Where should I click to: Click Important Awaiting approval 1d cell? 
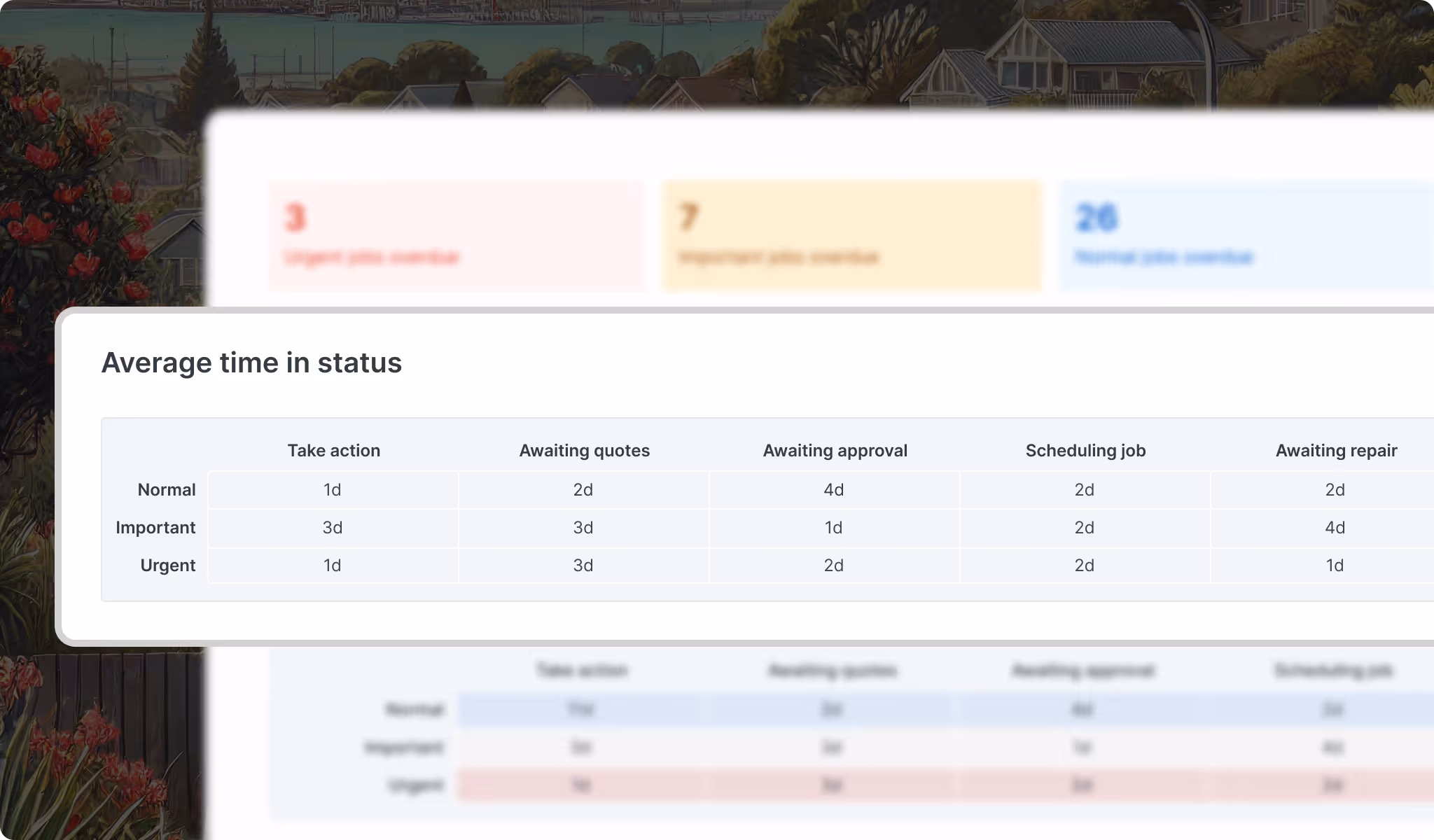834,527
